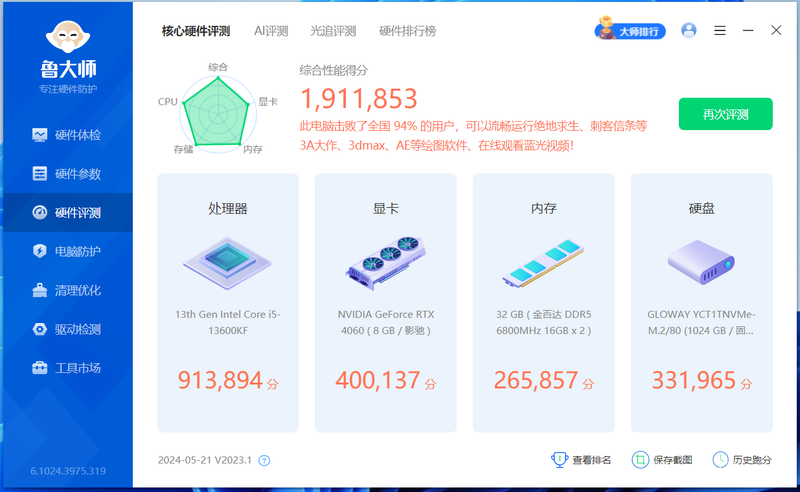Screen dimensions: 800x492
Task: Click the memory stick icon
Action: pyautogui.click(x=543, y=263)
